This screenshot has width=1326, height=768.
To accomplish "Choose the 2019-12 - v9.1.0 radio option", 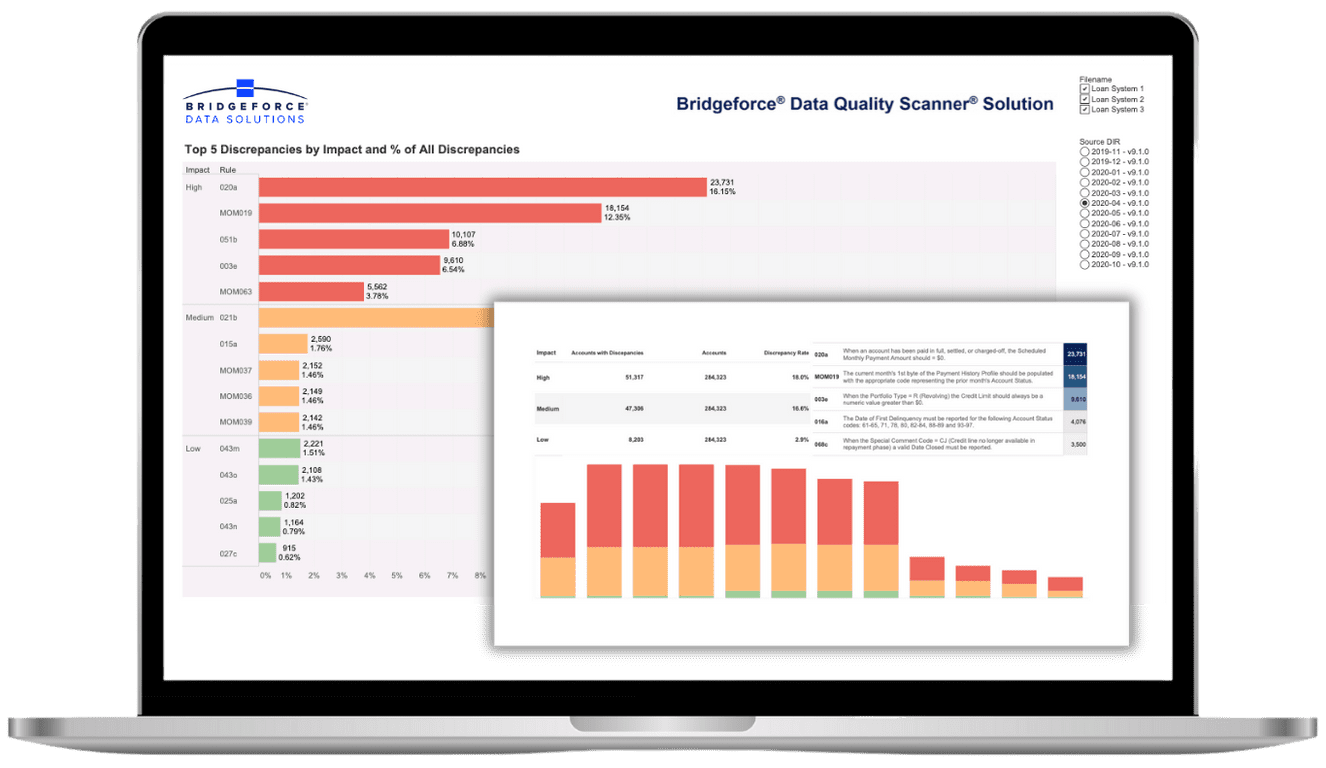I will pos(1085,162).
